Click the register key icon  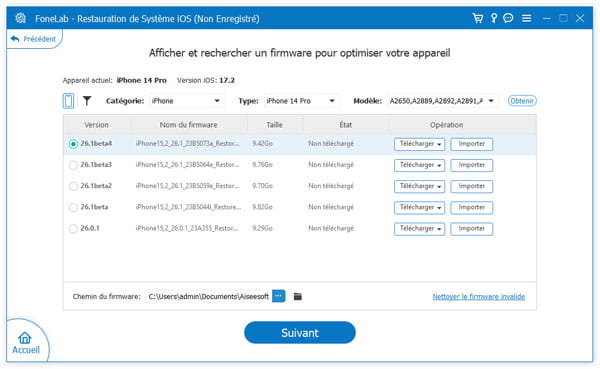(494, 18)
